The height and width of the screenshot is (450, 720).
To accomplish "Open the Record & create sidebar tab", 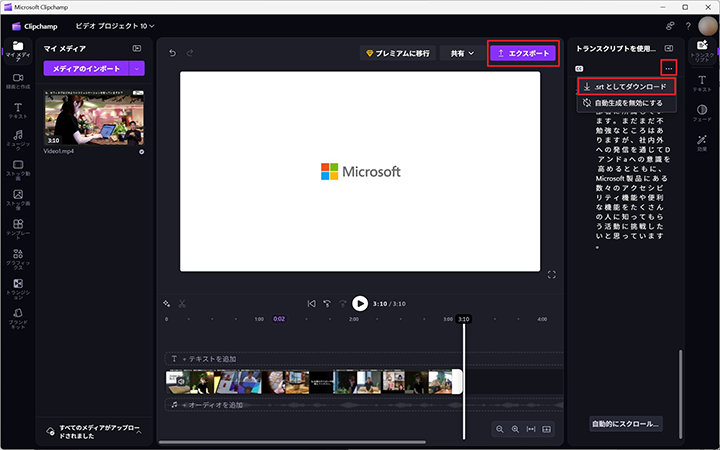I will click(18, 81).
